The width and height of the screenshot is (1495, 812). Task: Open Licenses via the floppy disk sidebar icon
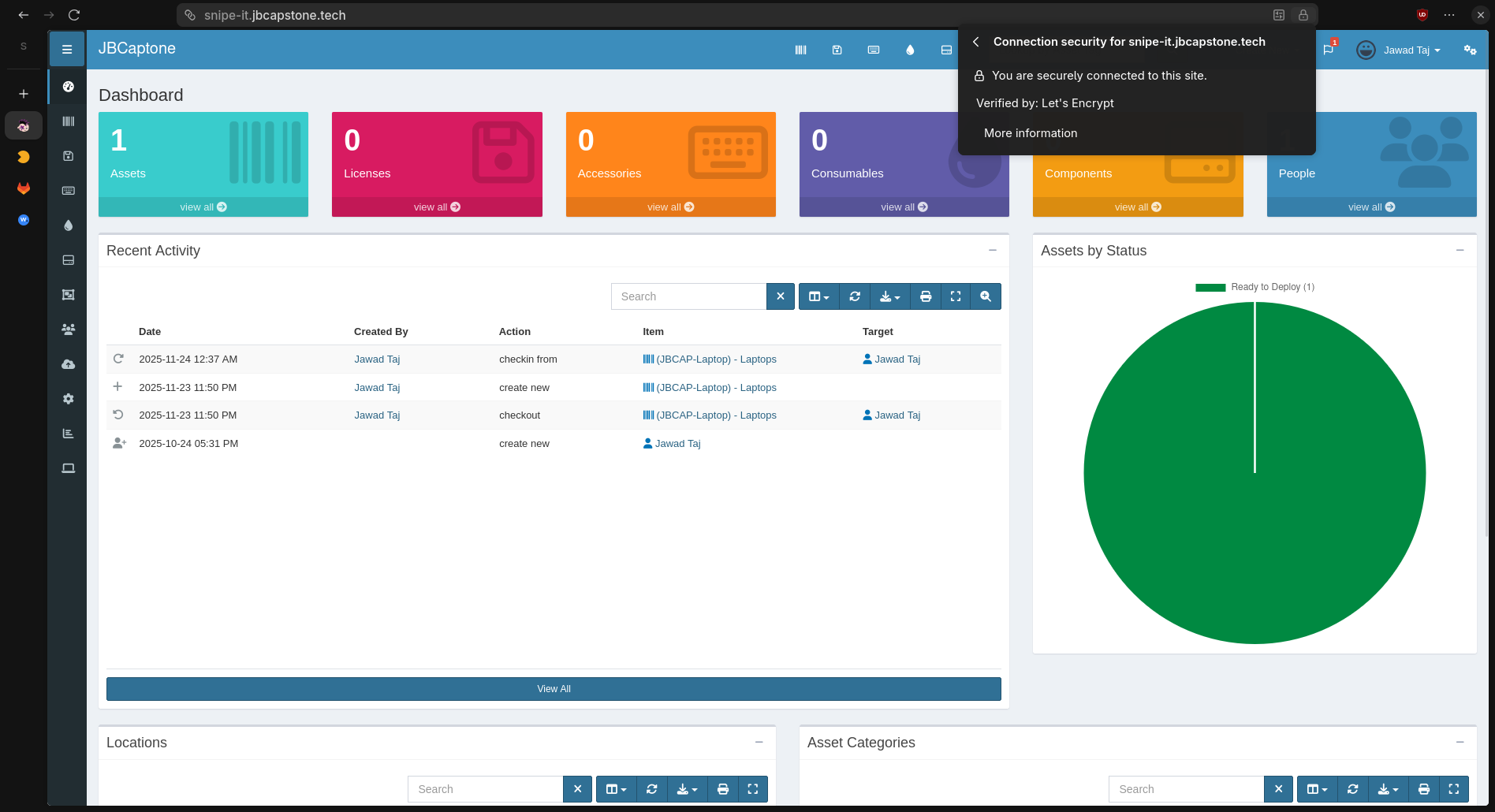click(x=68, y=156)
